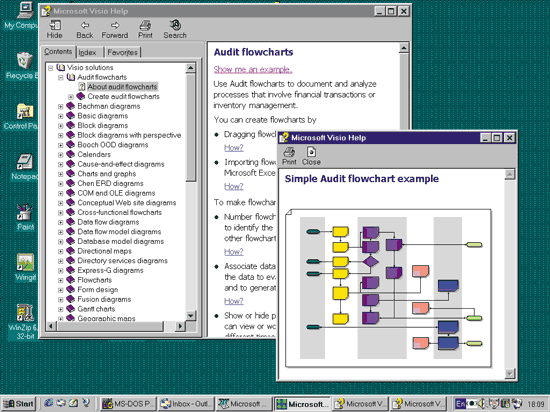Viewport: 550px width, 412px height.
Task: Click the Start button
Action: [x=19, y=404]
